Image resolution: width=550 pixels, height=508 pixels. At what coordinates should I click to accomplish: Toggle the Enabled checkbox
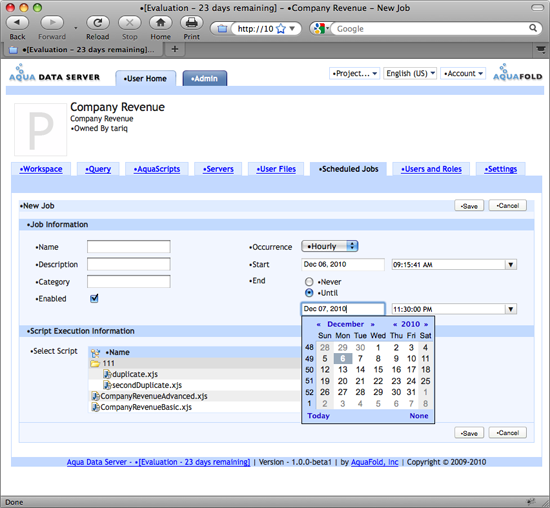(94, 299)
